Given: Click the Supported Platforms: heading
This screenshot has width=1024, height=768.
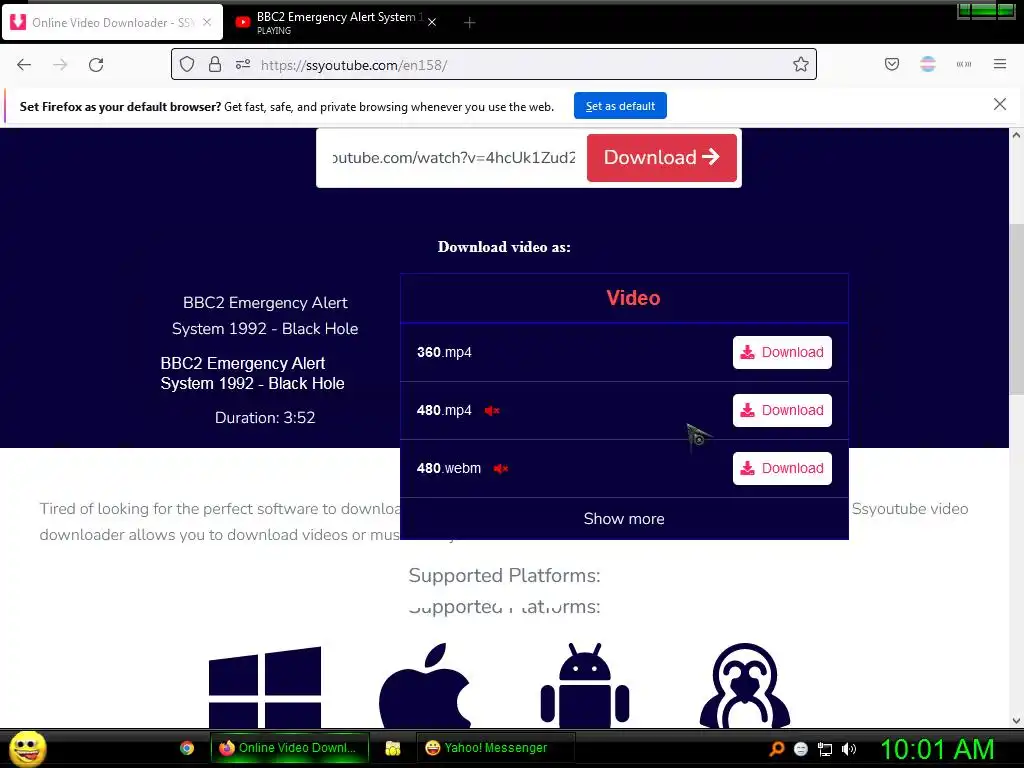Looking at the screenshot, I should click(504, 575).
